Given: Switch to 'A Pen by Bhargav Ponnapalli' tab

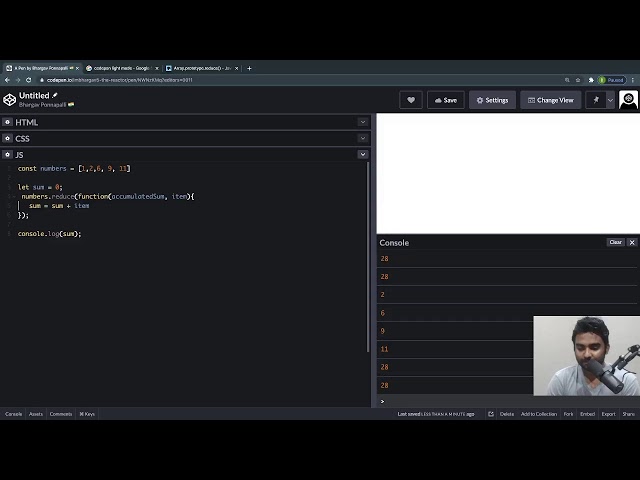Looking at the screenshot, I should pos(41,68).
